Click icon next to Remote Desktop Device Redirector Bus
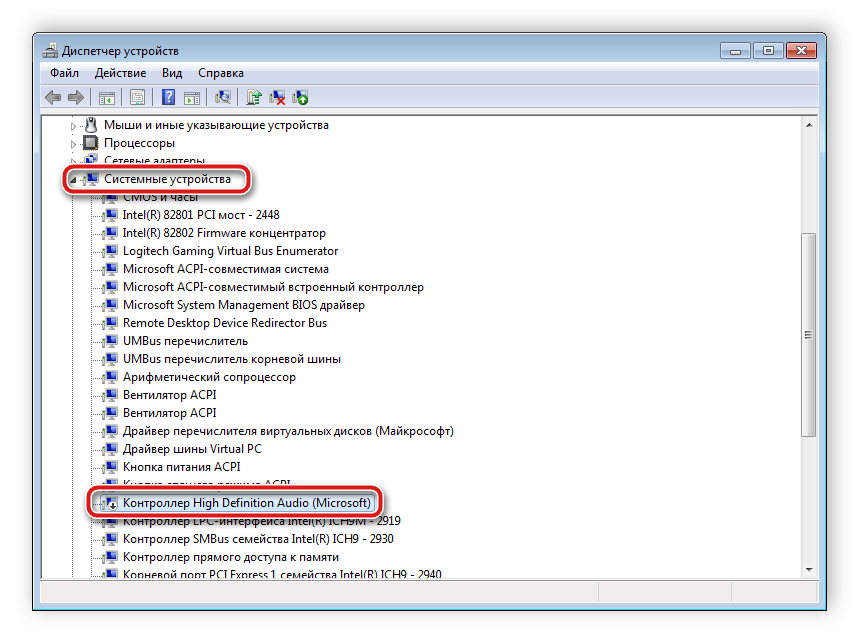 110,323
